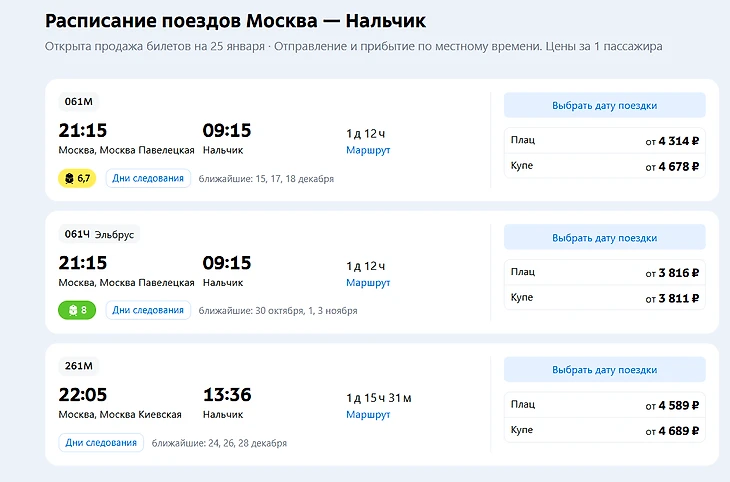Select travel date for train 061М
The image size is (730, 482).
[x=604, y=105]
